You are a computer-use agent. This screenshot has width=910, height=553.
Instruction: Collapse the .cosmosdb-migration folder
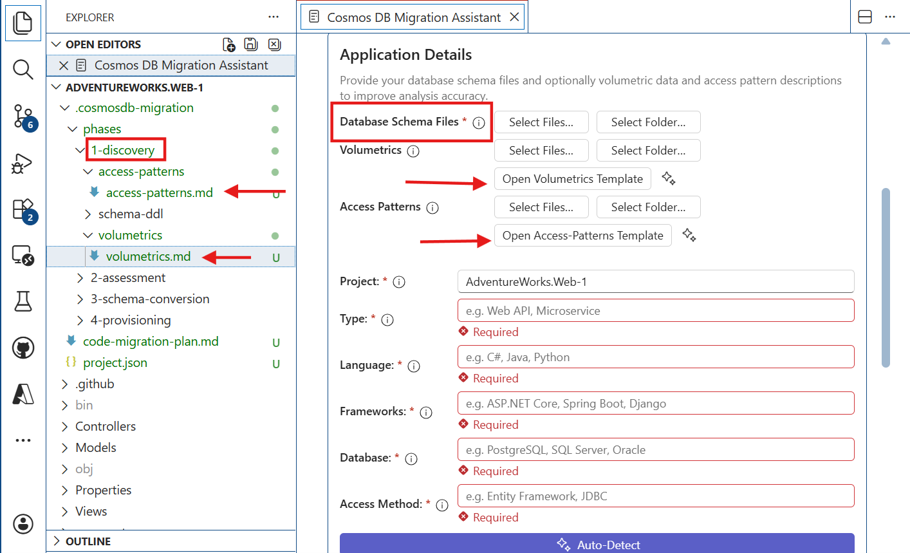click(x=65, y=108)
